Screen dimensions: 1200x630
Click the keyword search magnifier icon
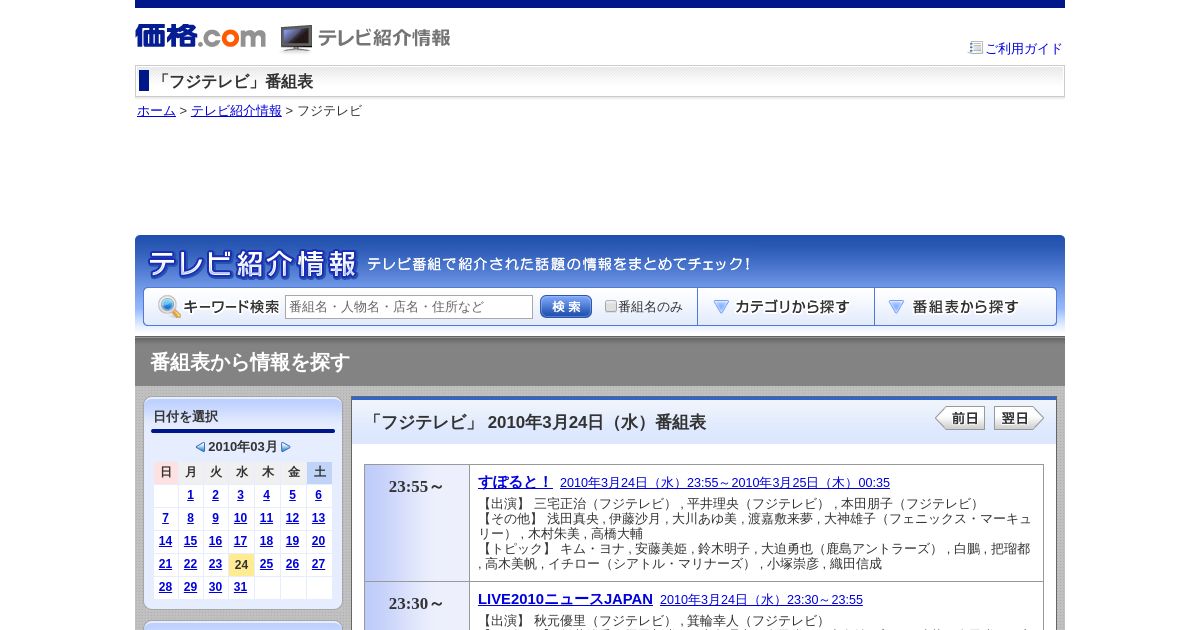[169, 307]
